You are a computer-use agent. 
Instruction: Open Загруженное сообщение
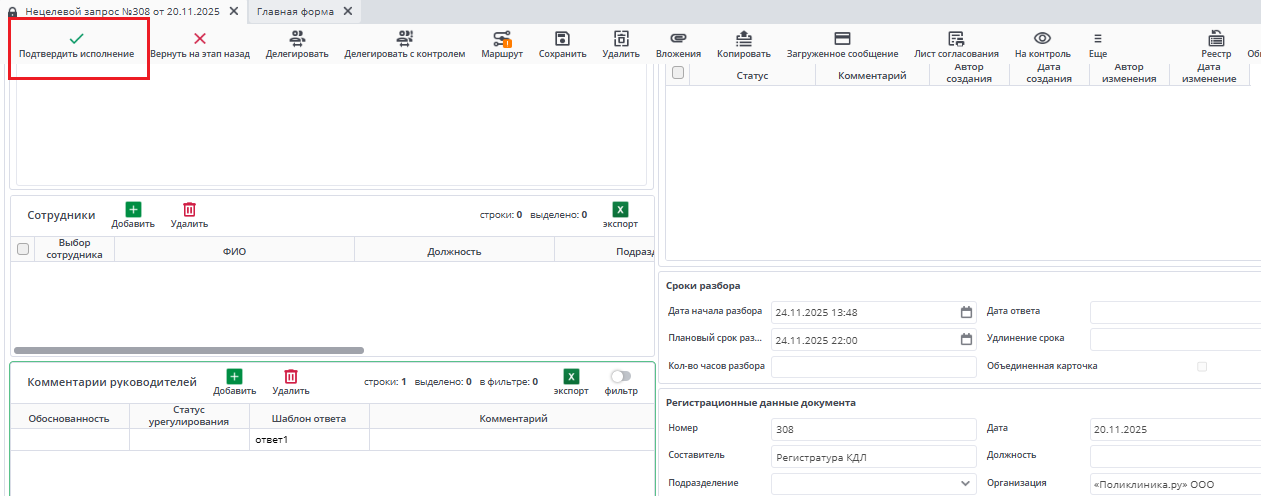(842, 45)
